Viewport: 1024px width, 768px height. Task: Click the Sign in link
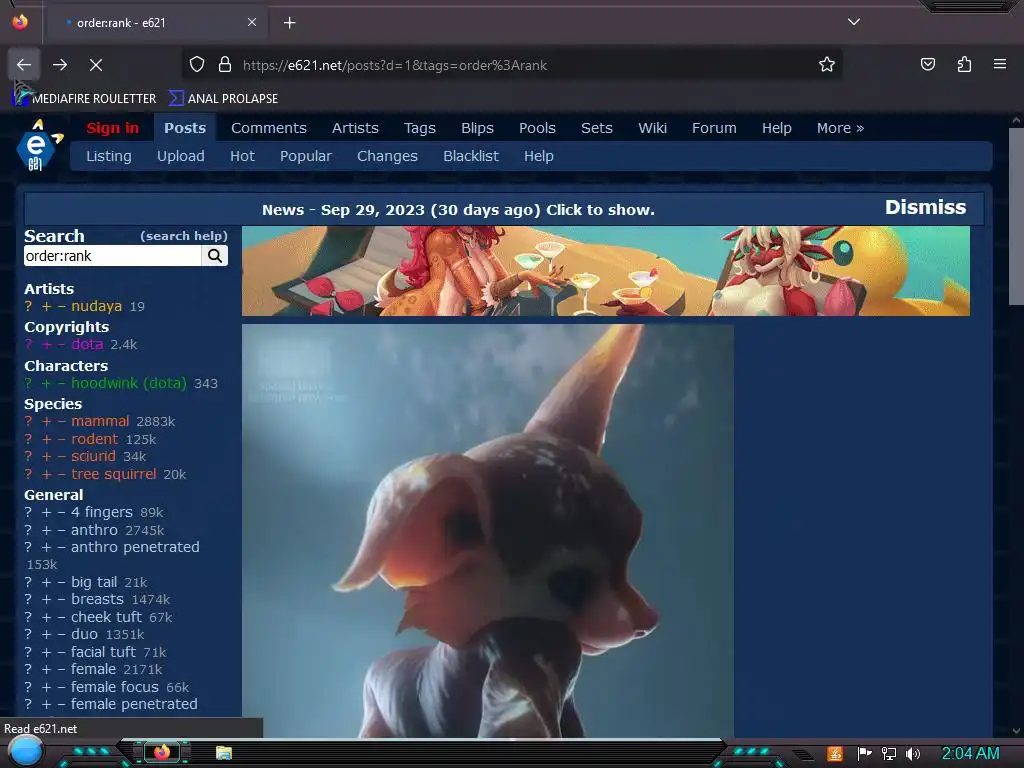tap(112, 128)
